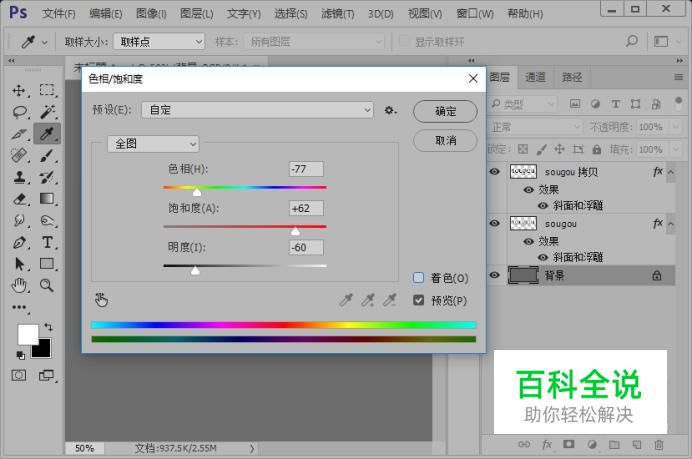Select the Brush tool

coord(47,155)
